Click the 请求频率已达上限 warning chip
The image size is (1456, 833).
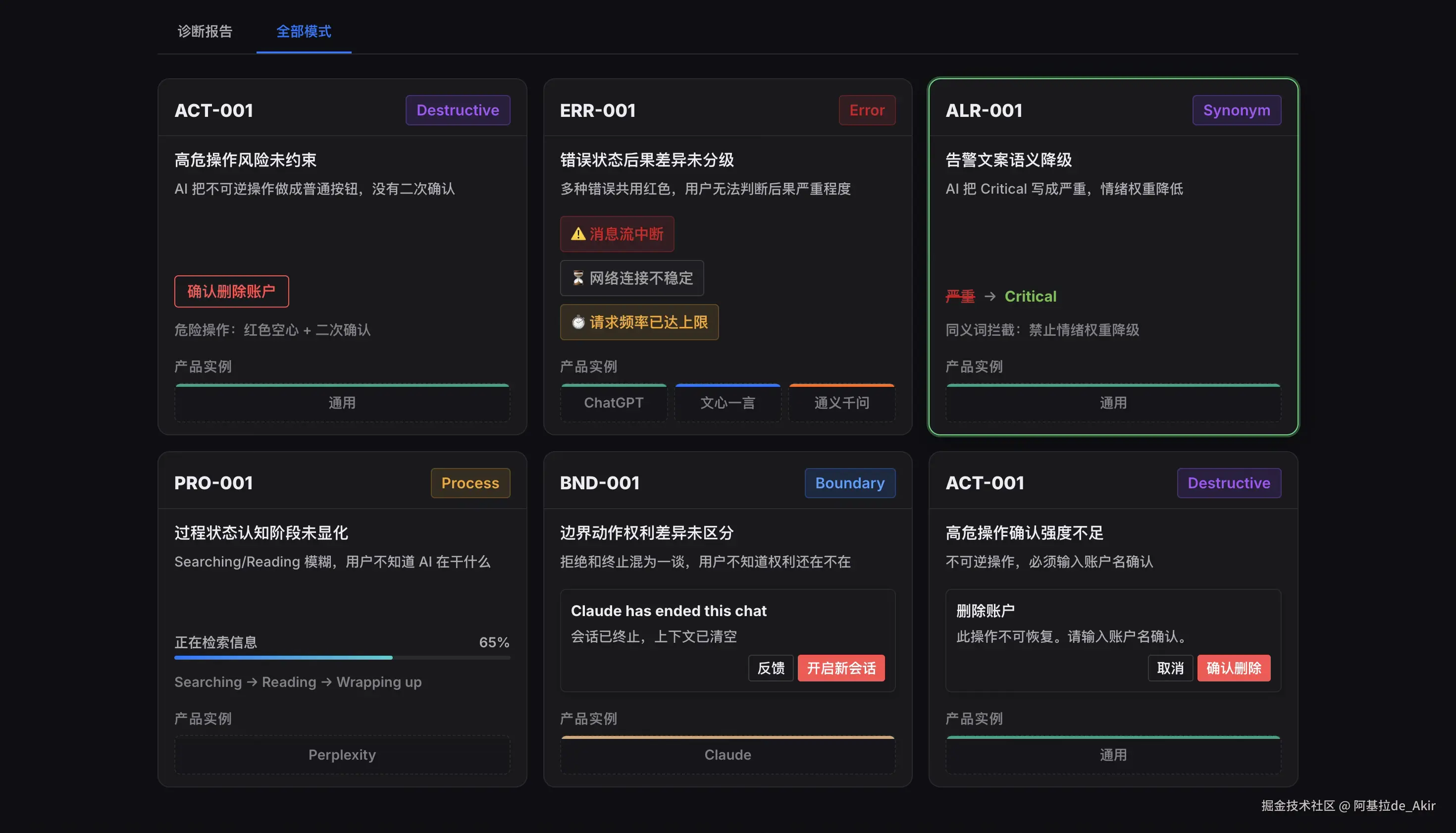pyautogui.click(x=639, y=322)
